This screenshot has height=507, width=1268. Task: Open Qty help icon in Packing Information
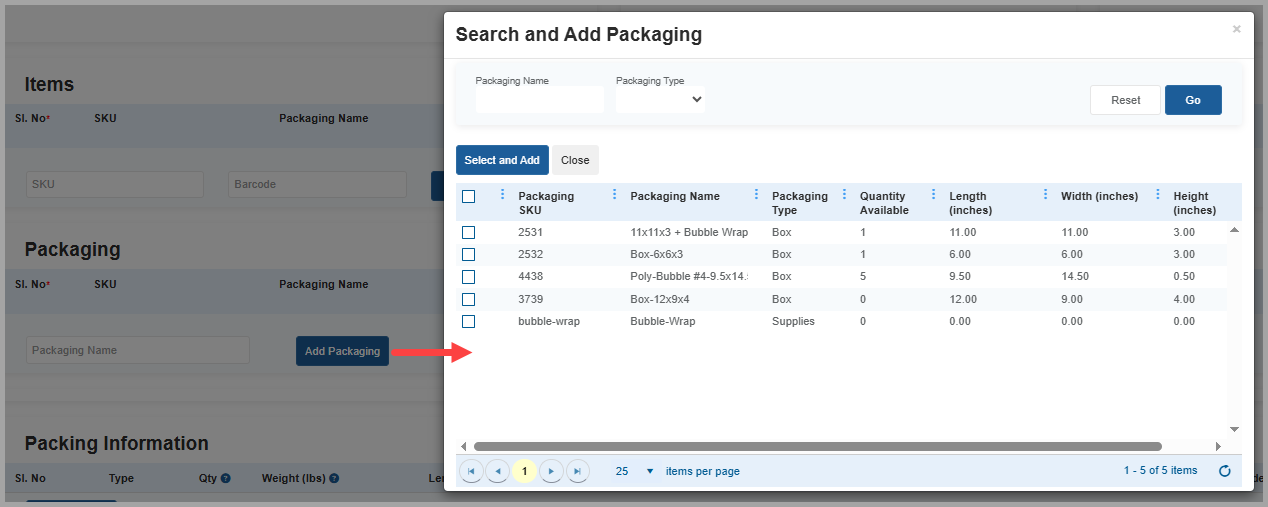pos(225,479)
